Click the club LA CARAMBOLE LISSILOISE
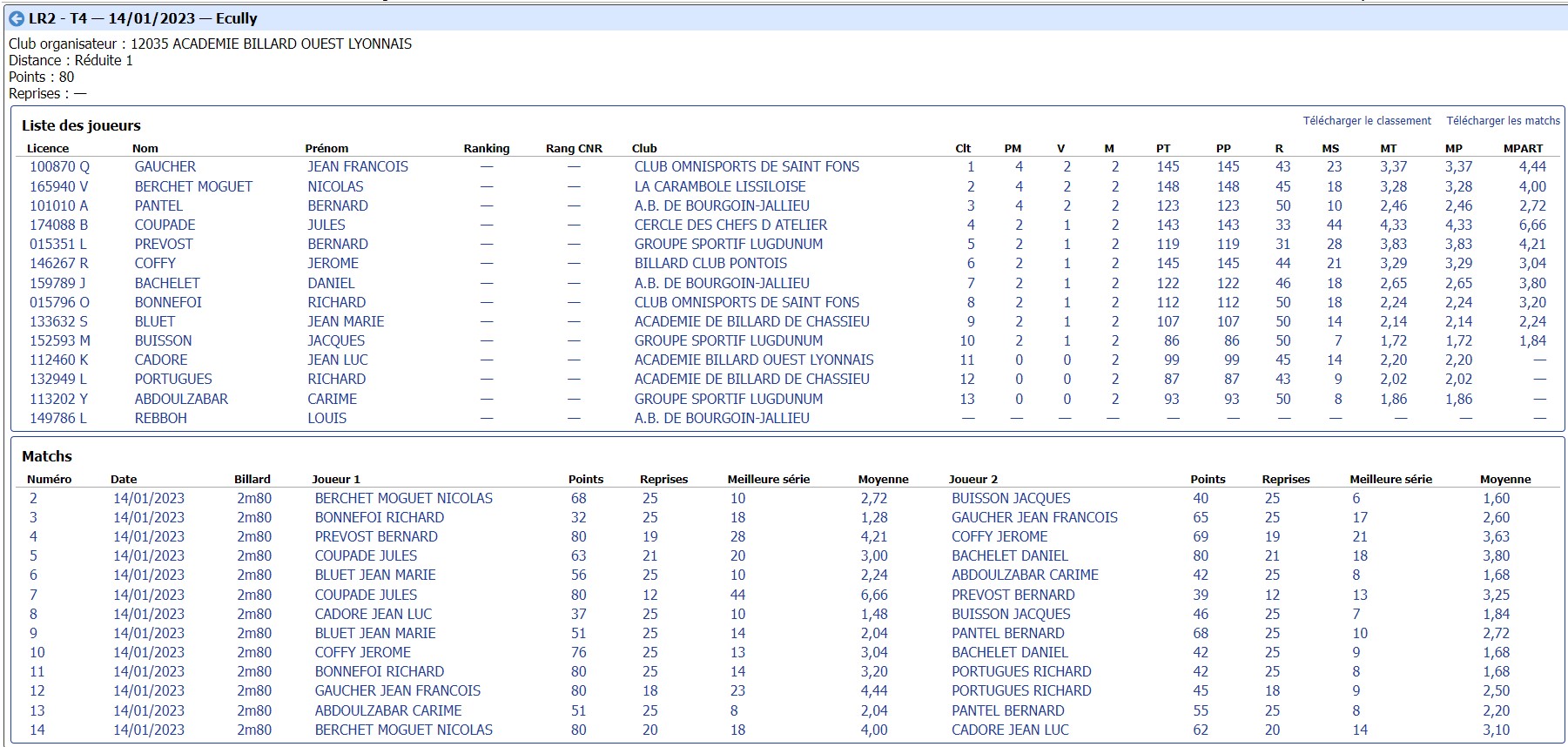Screen dimensions: 1568x747 pyautogui.click(x=720, y=186)
